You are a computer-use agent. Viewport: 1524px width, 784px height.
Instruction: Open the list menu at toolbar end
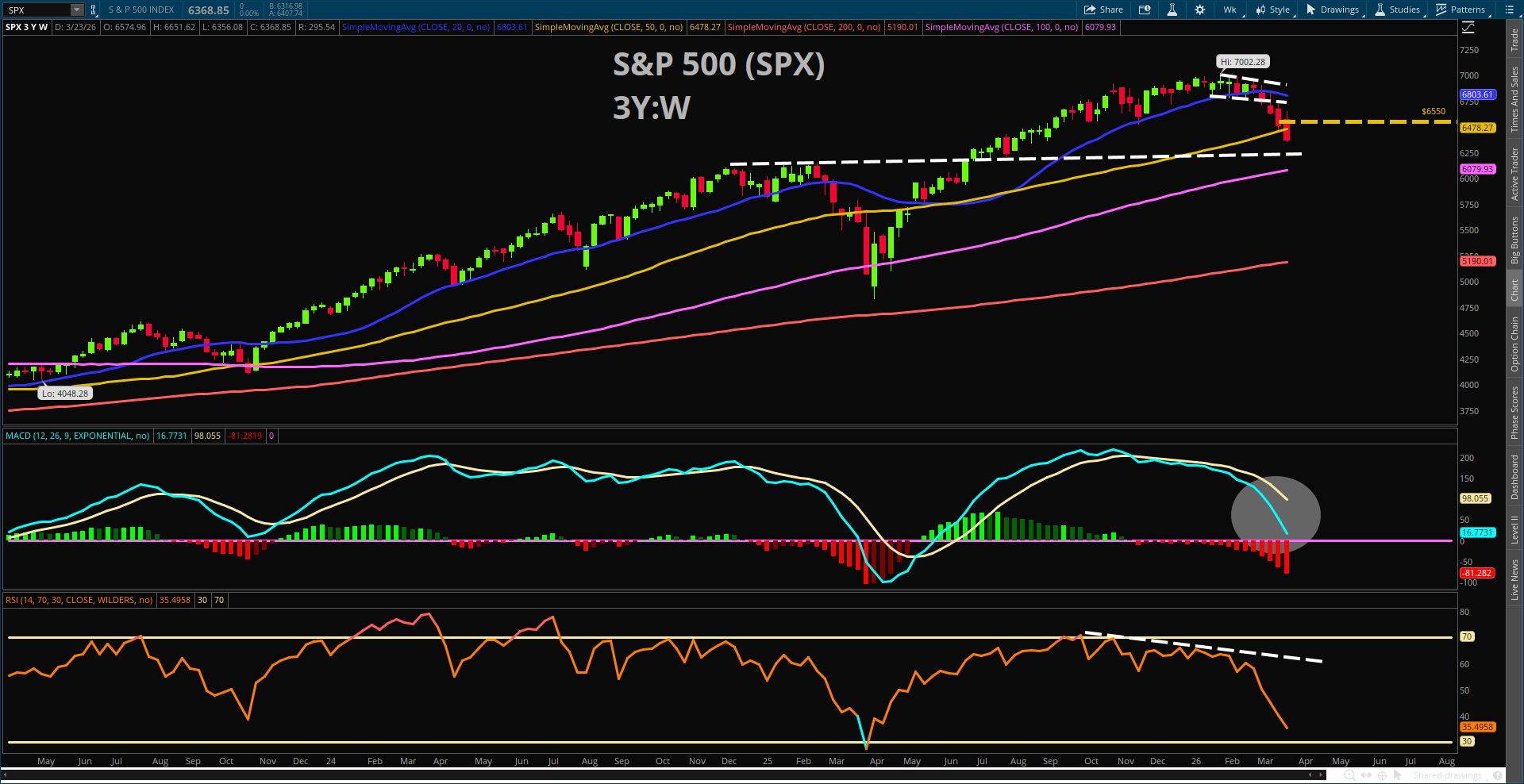click(1509, 10)
